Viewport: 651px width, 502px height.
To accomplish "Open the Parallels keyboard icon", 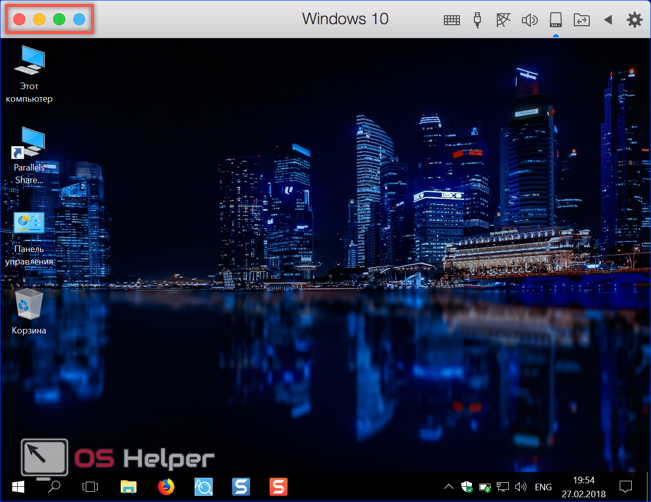I will click(x=451, y=20).
